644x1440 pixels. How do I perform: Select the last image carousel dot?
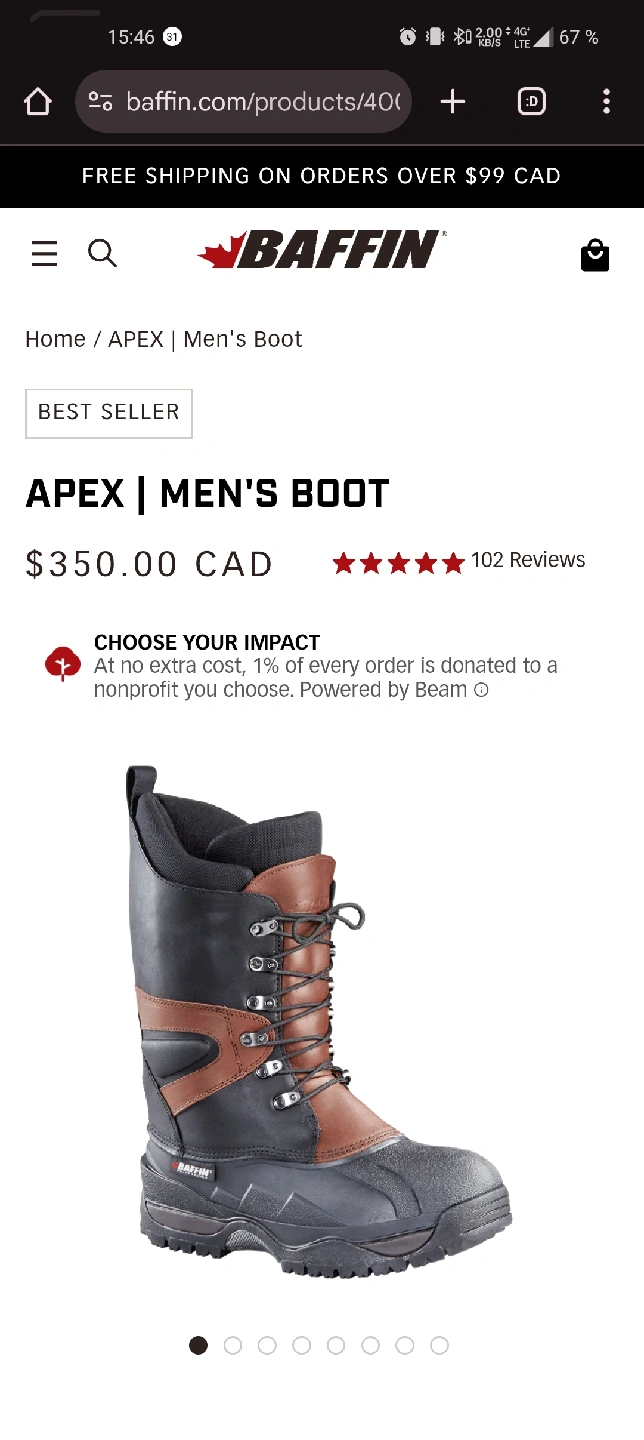pyautogui.click(x=439, y=1345)
